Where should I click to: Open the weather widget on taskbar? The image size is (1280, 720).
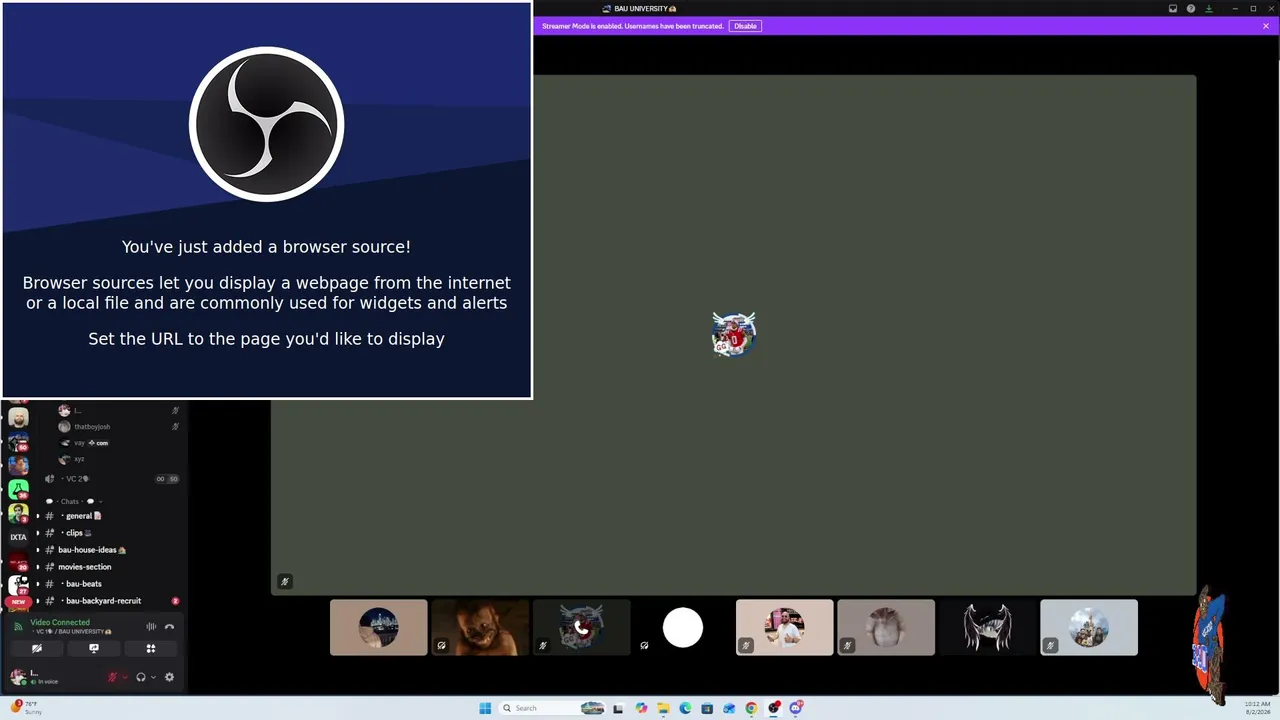coord(27,708)
